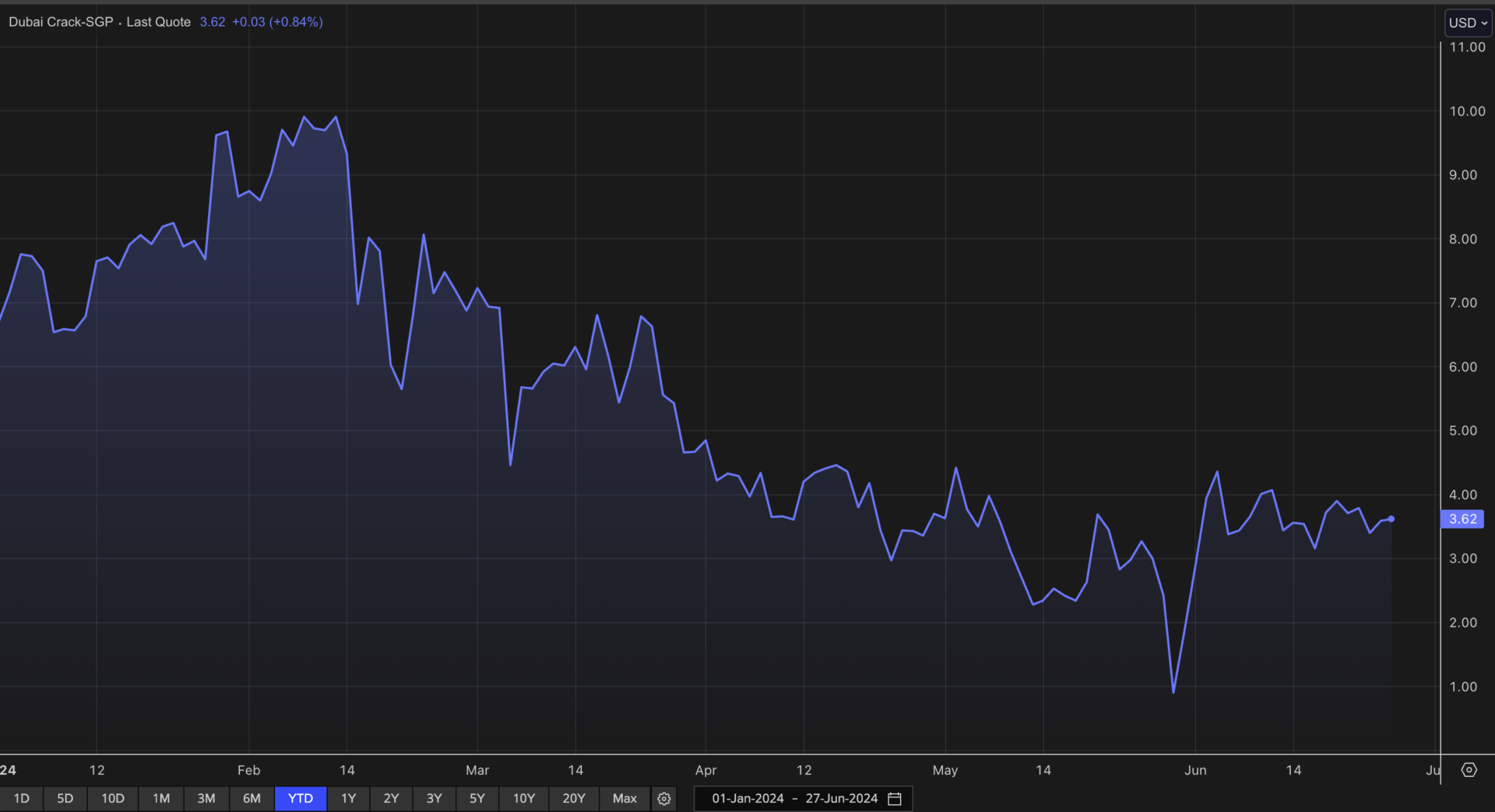This screenshot has height=812, width=1495.
Task: Open chart axis settings hexagon icon
Action: point(1469,770)
